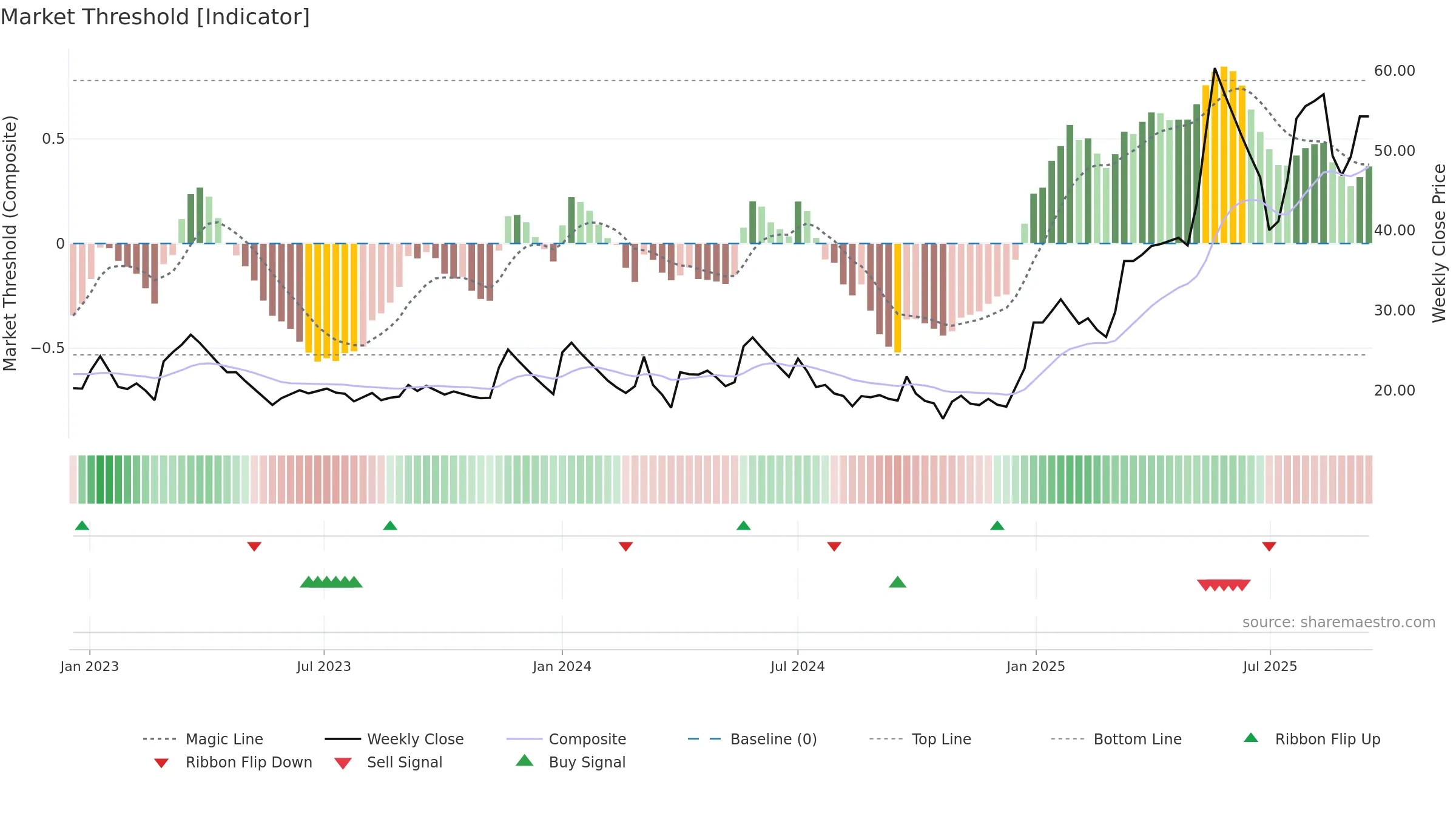The width and height of the screenshot is (1456, 819).
Task: Click the Jul 2025 axis label
Action: [x=1270, y=666]
